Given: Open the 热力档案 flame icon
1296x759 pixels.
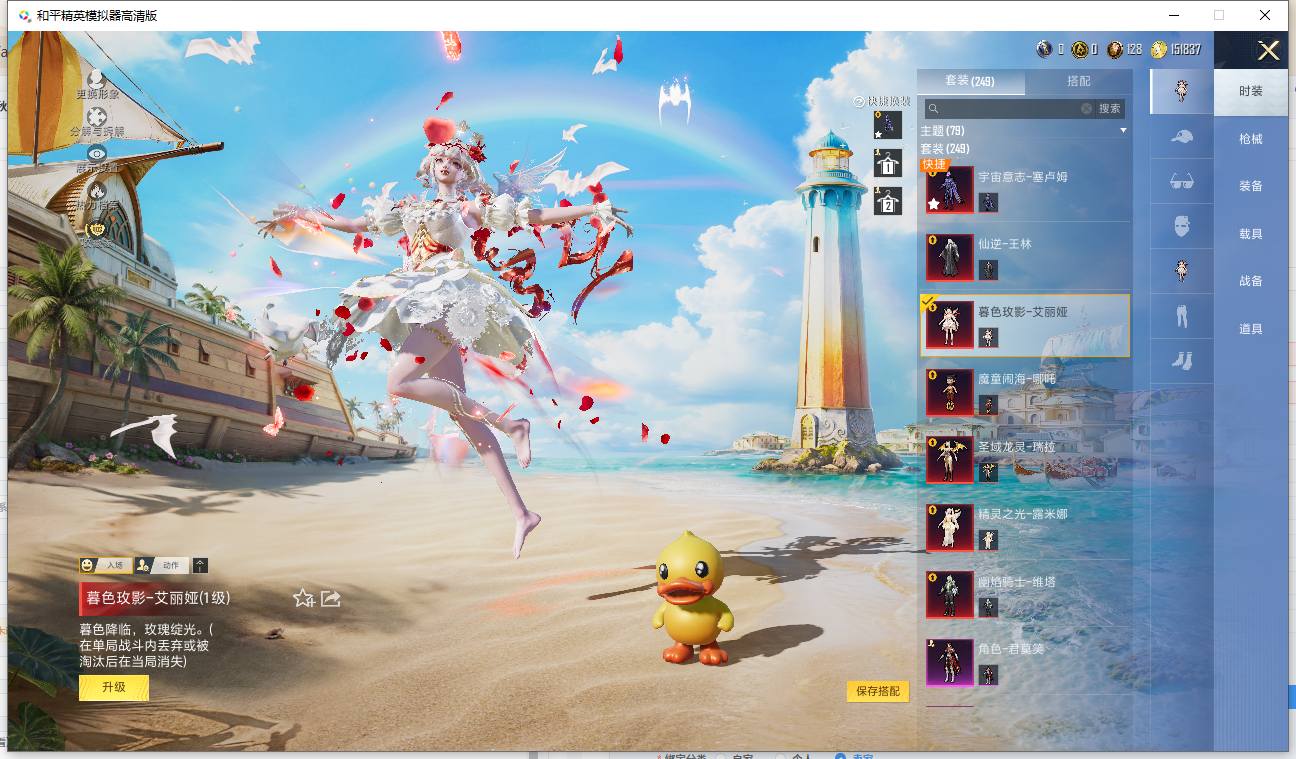Looking at the screenshot, I should [97, 190].
